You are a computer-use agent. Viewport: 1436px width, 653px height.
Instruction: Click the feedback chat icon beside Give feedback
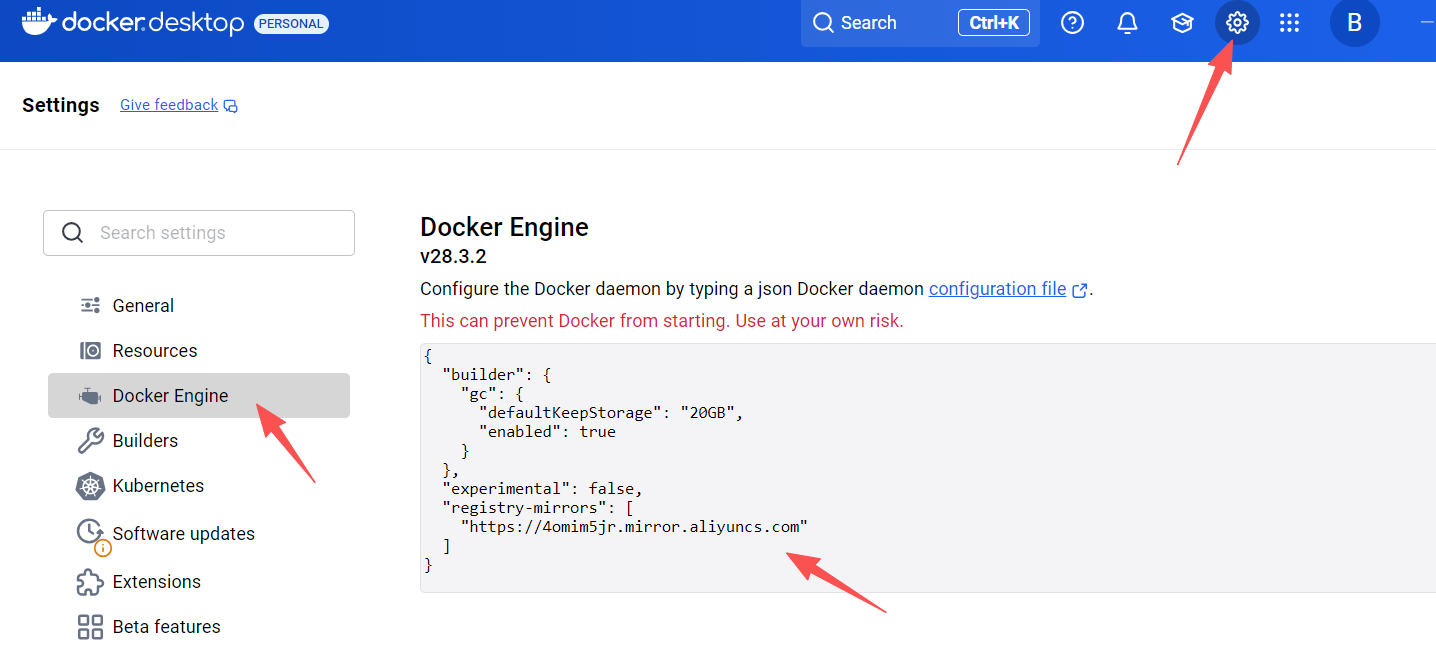[231, 106]
